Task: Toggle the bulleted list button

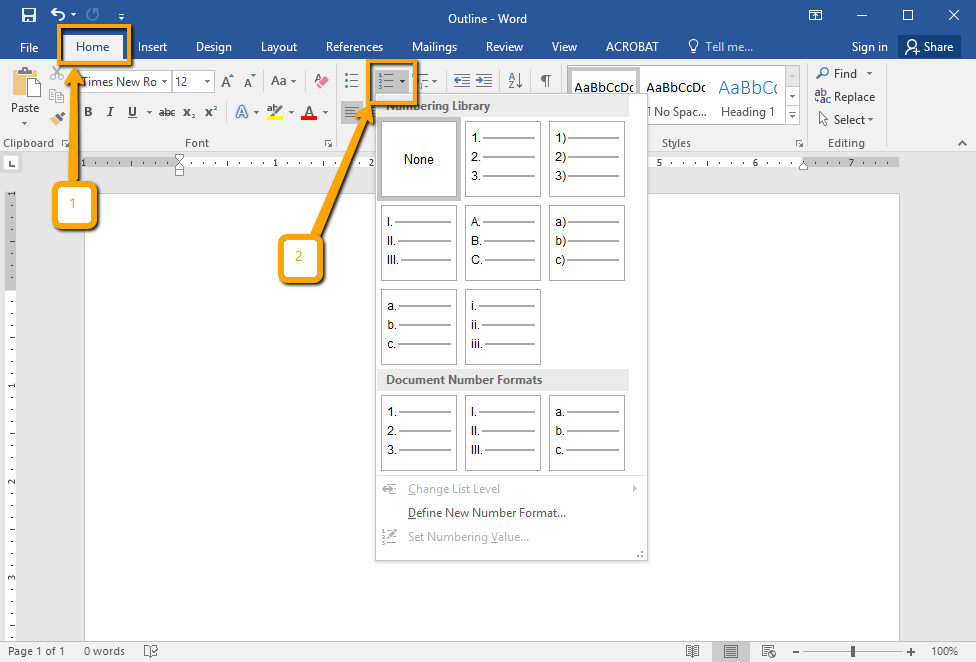Action: tap(351, 81)
